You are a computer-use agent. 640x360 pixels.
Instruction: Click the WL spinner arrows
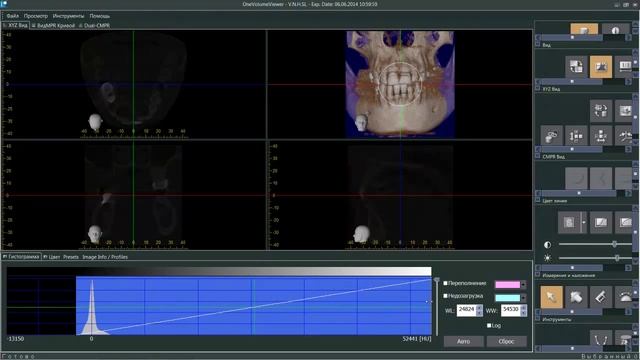pos(479,310)
